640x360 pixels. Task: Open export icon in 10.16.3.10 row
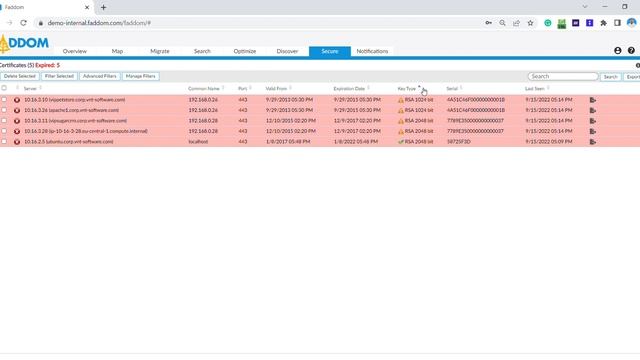click(593, 100)
